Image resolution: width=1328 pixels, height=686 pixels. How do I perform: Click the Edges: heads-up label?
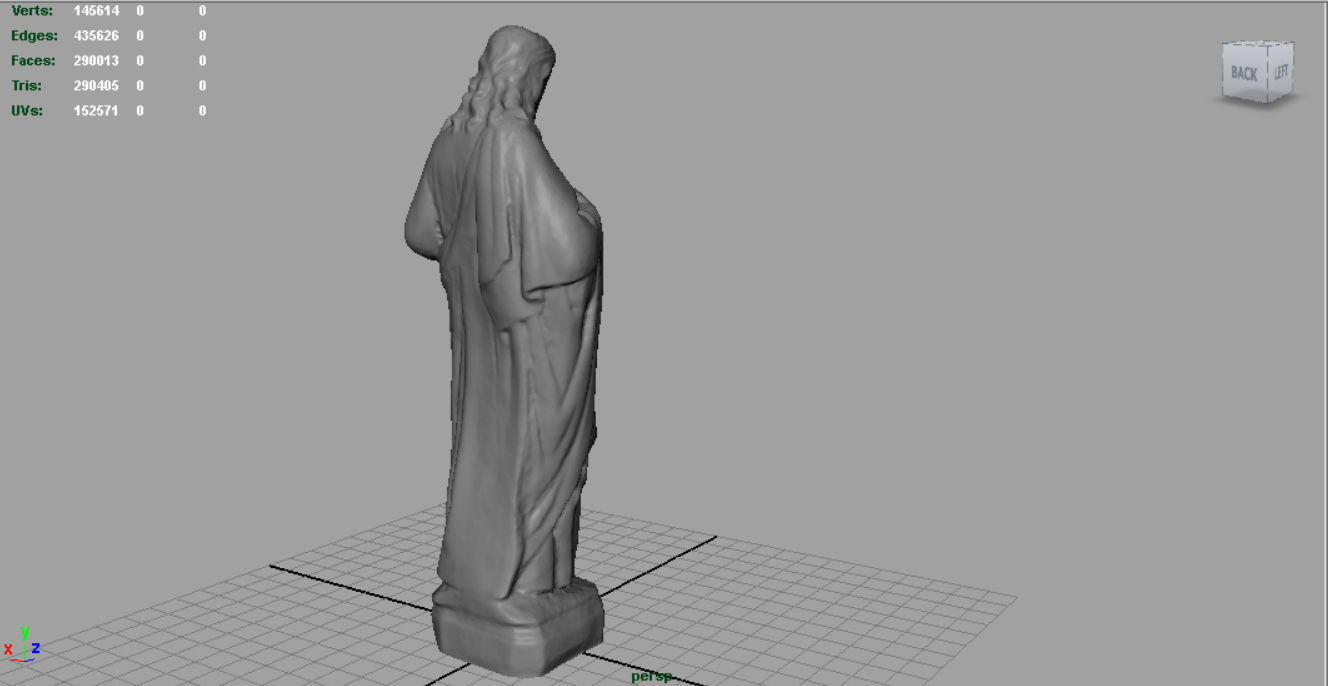click(34, 36)
